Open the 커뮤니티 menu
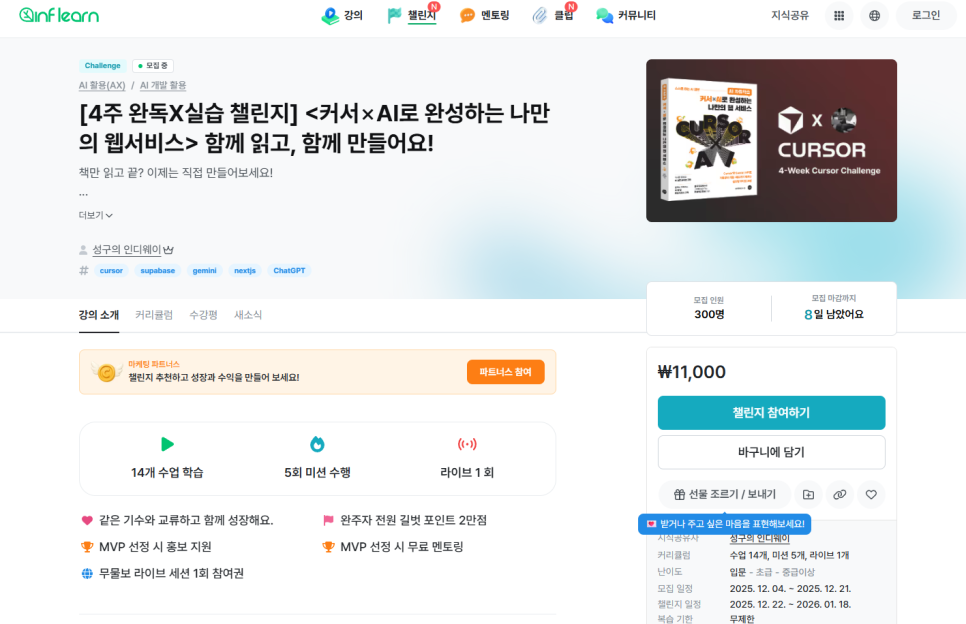 626,15
